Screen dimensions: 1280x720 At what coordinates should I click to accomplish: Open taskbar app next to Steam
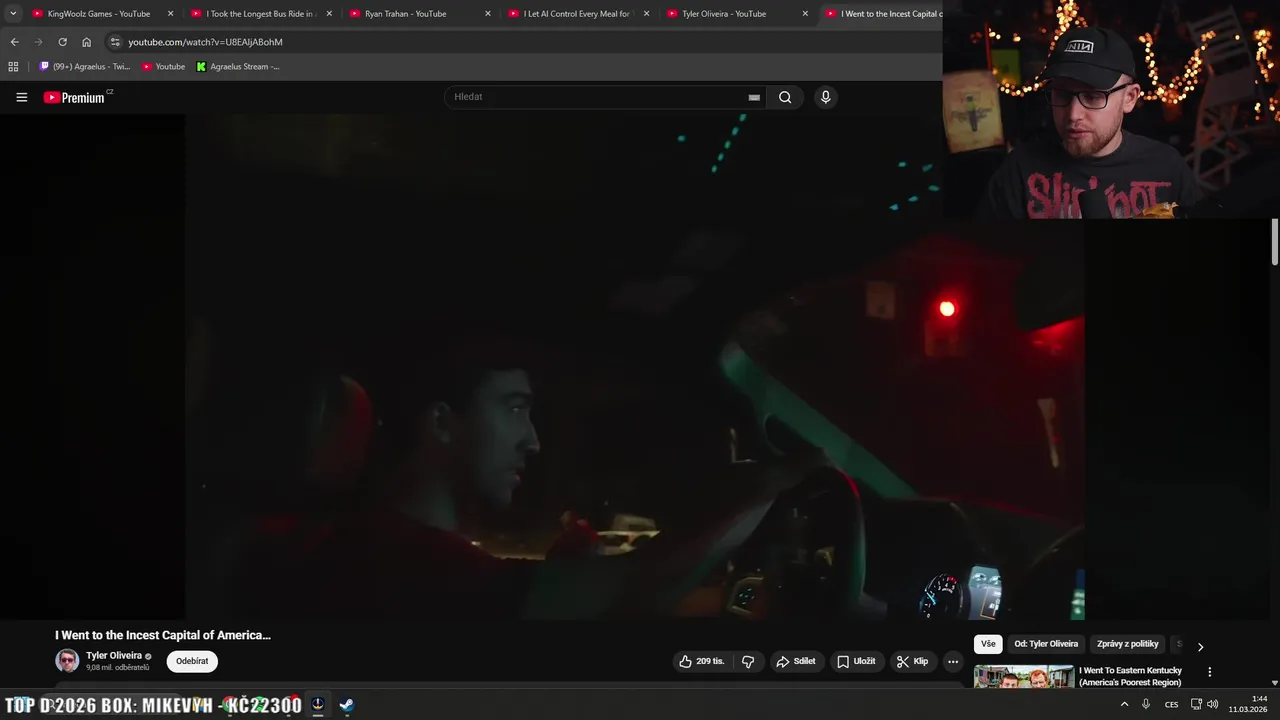(x=318, y=705)
